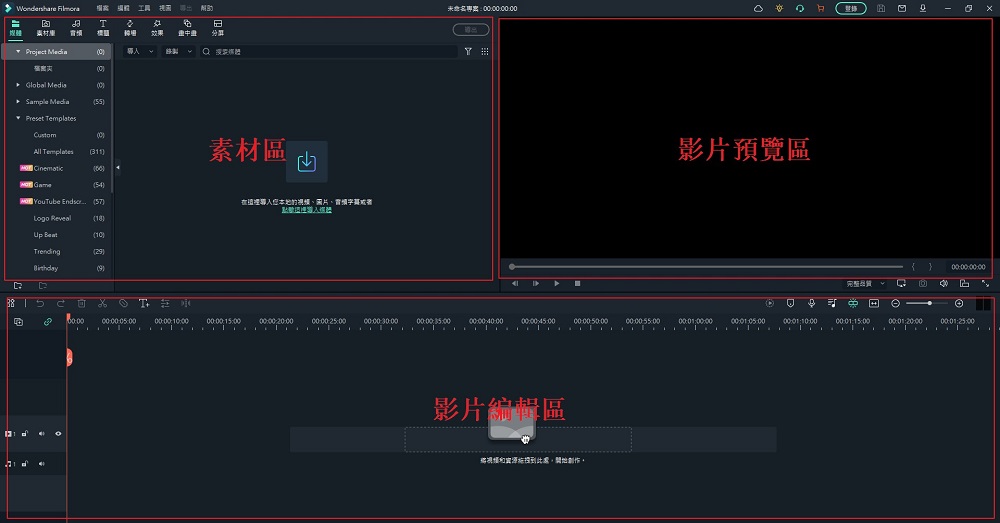The width and height of the screenshot is (1000, 523).
Task: Click the lightbulb tips icon
Action: 779,8
